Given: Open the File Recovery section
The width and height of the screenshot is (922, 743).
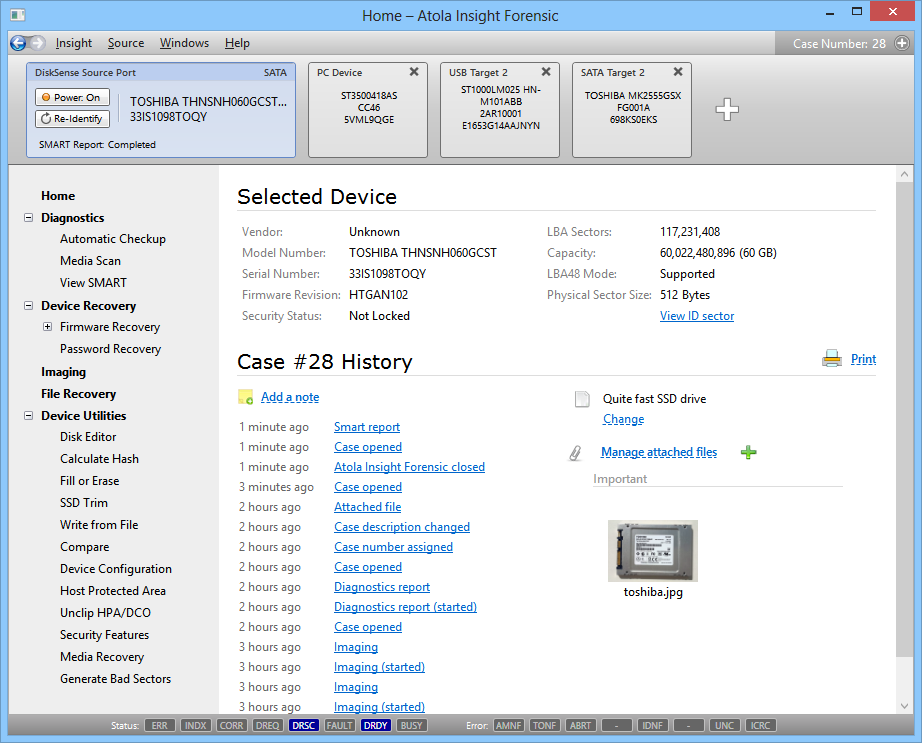Looking at the screenshot, I should [78, 394].
